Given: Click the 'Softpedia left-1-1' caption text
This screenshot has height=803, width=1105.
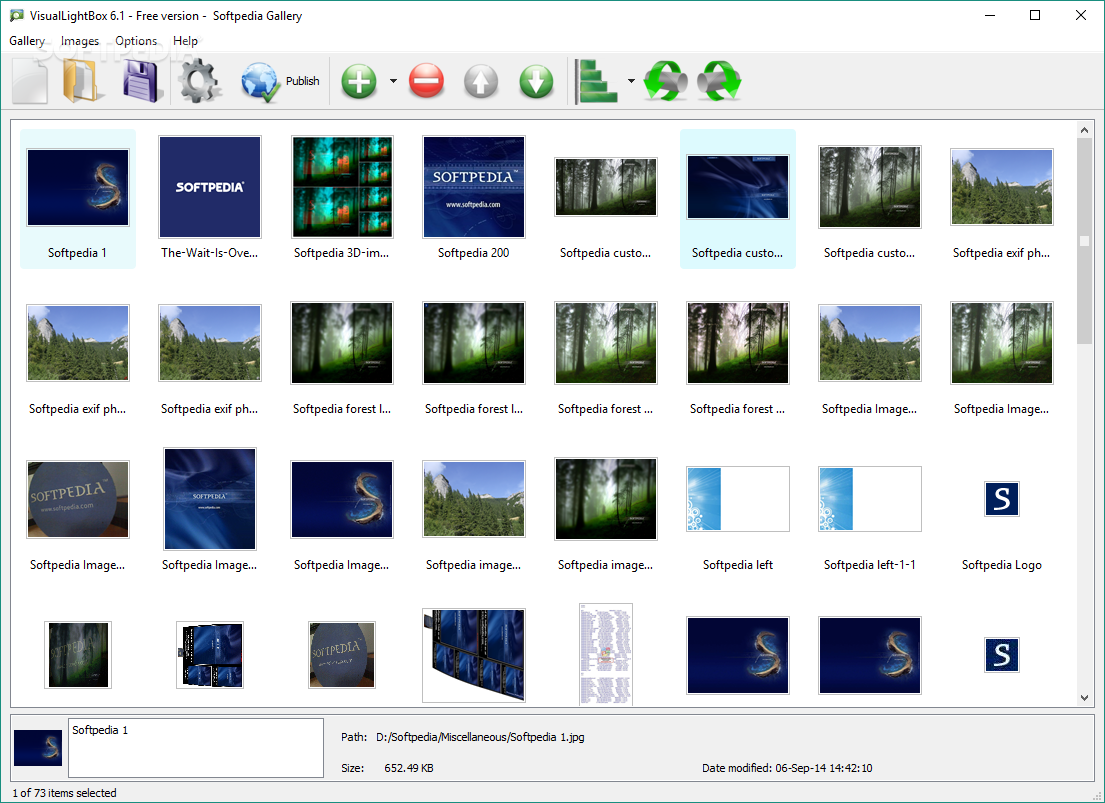Looking at the screenshot, I should point(870,565).
